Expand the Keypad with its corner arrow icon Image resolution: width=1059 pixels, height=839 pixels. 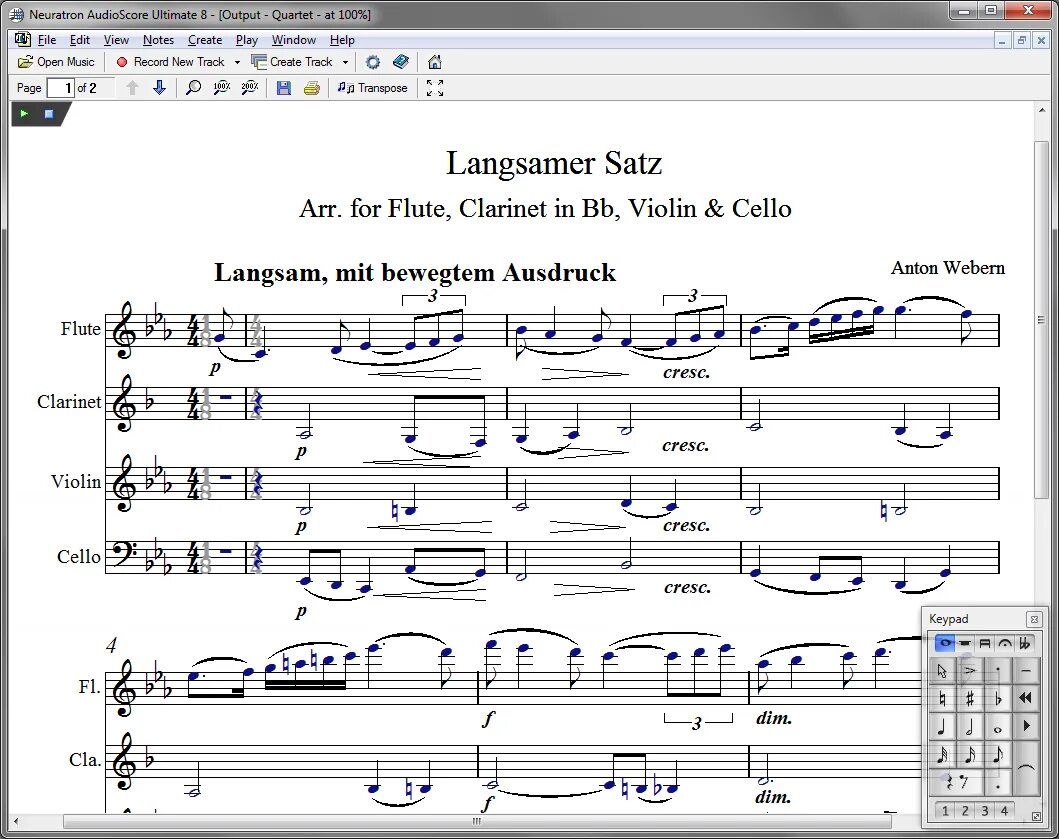pos(1037,817)
